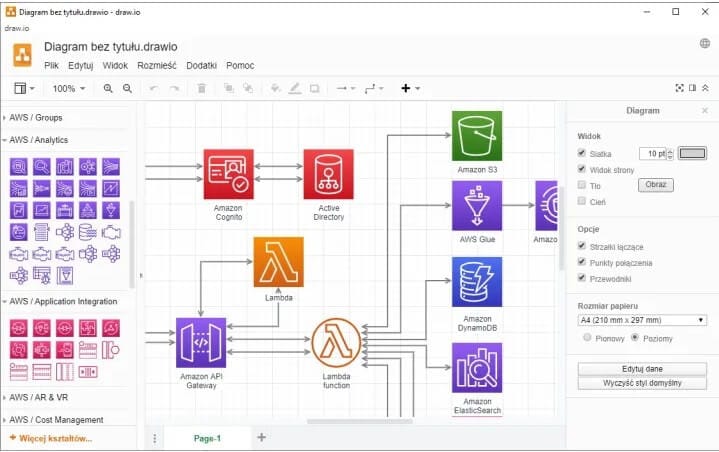Open the Pomoc menu

[240, 66]
